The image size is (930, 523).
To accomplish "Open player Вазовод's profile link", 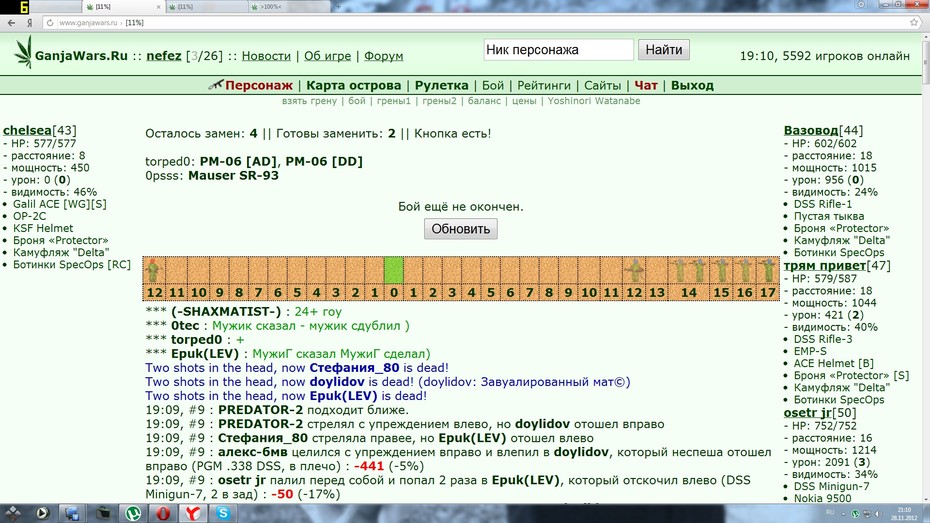I will (811, 130).
